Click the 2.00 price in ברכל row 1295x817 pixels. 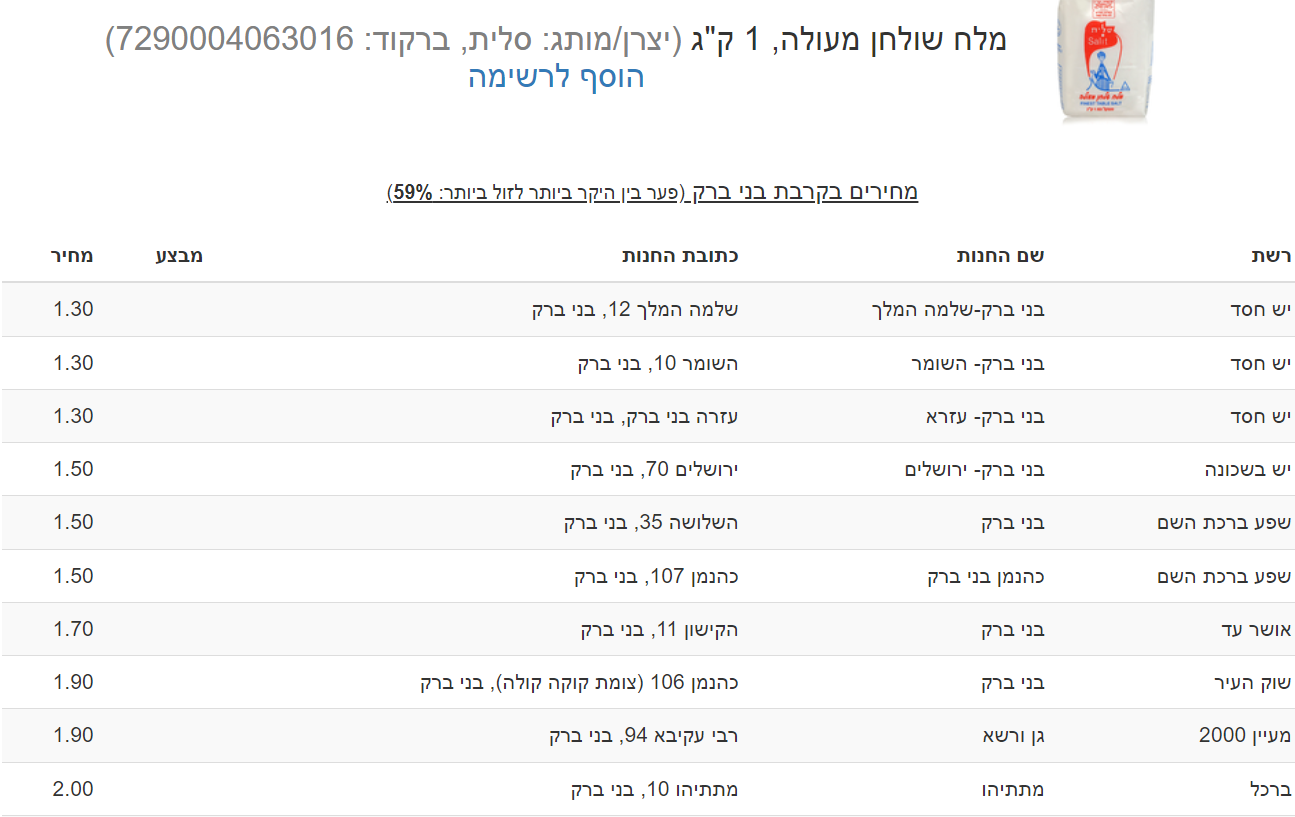pos(73,789)
